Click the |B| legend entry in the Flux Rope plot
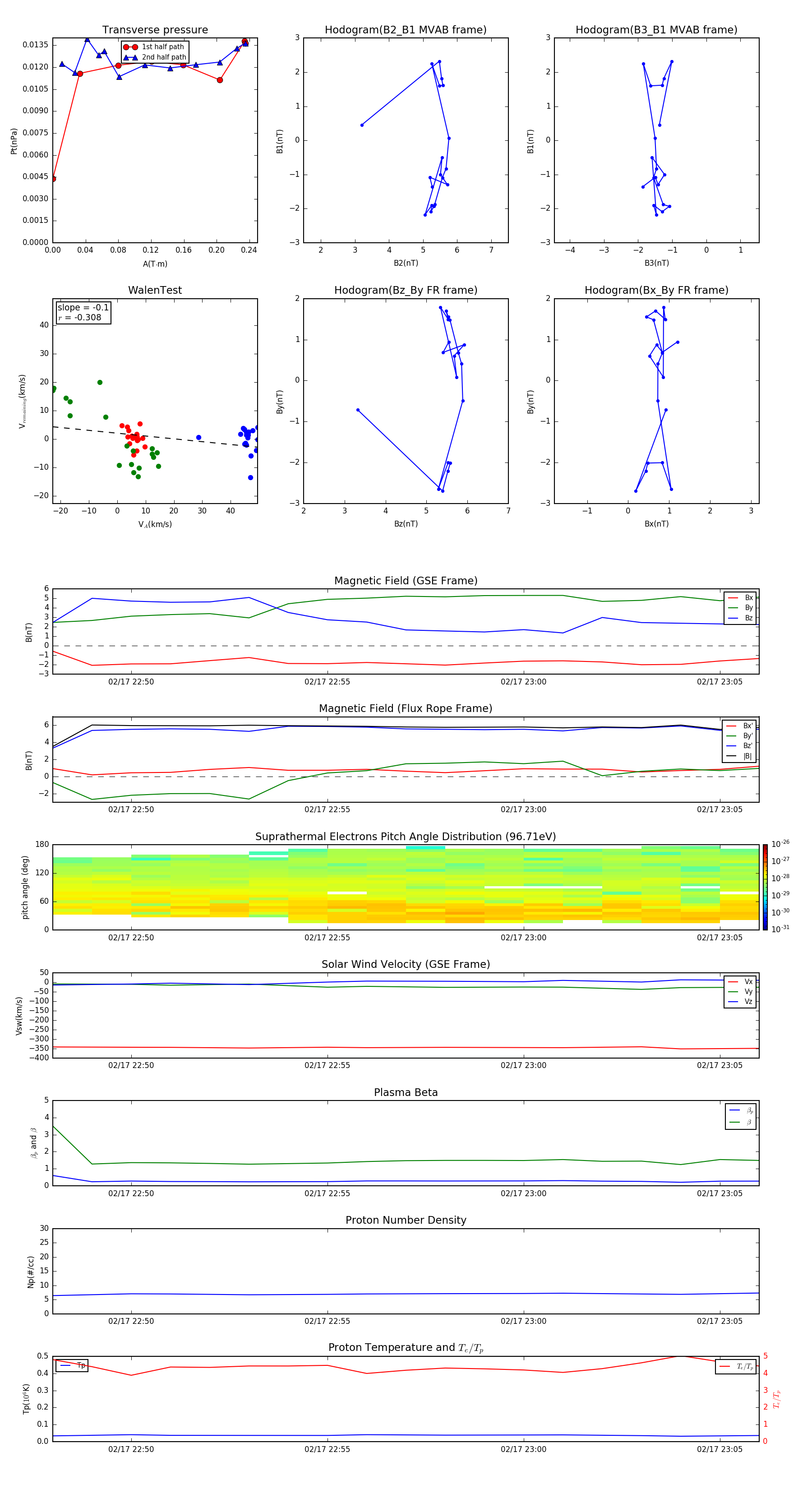 (x=740, y=757)
